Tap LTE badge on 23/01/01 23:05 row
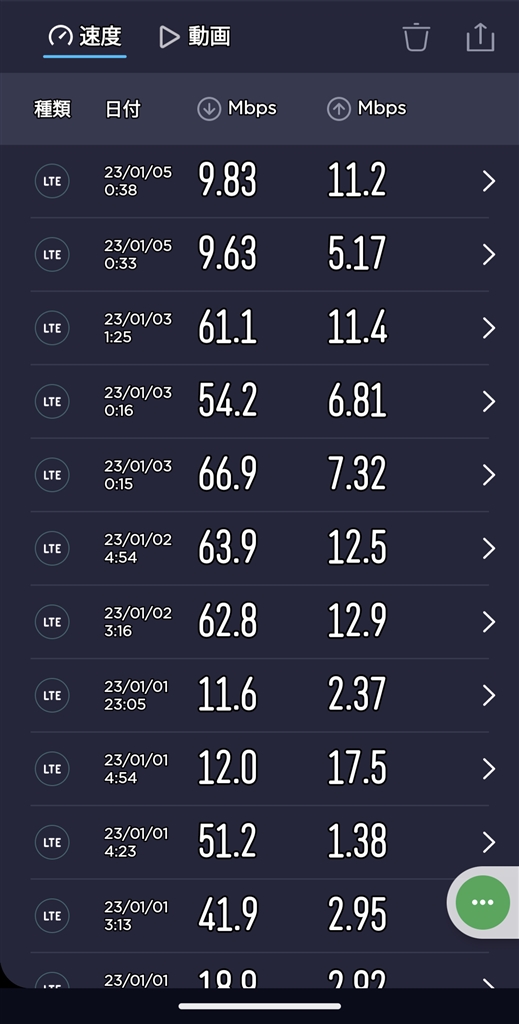The image size is (519, 1024). pyautogui.click(x=52, y=696)
